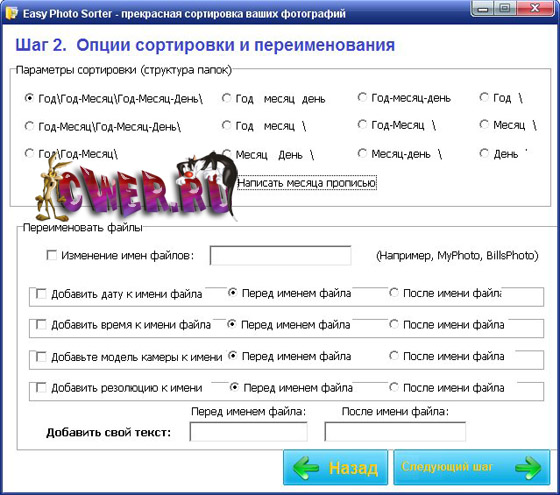Screen dimensions: 560x495
Task: Click the green next step arrow icon
Action: point(528,467)
